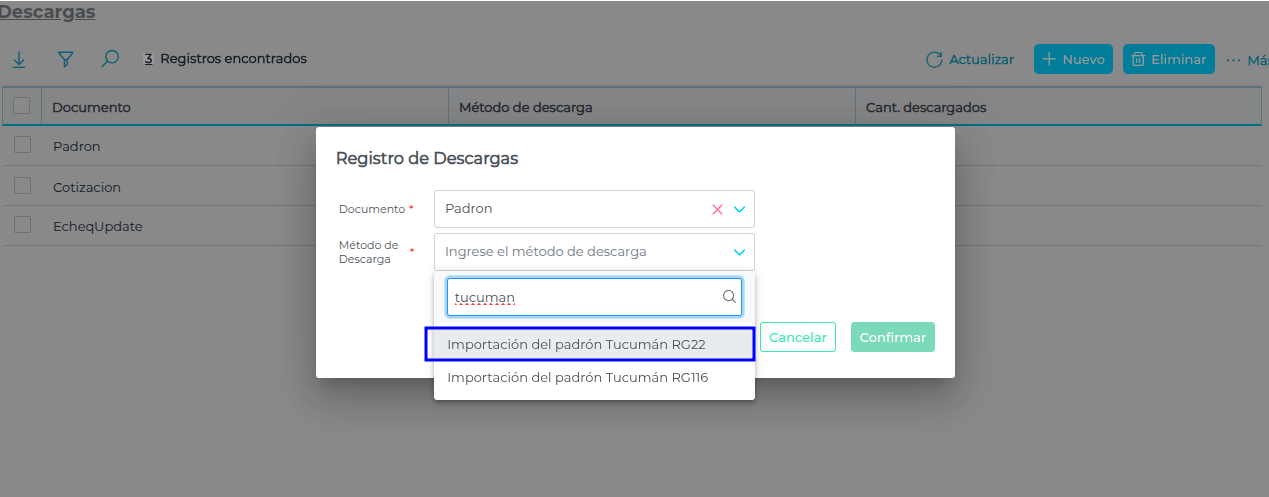Clear the Documento field with red X

point(717,209)
